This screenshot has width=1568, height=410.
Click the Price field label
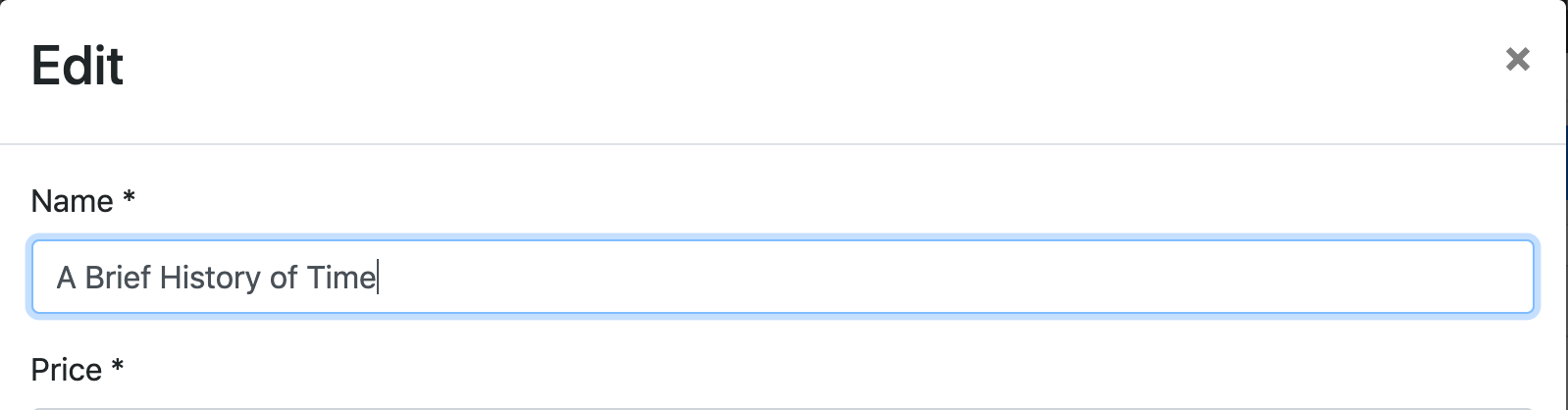click(67, 370)
